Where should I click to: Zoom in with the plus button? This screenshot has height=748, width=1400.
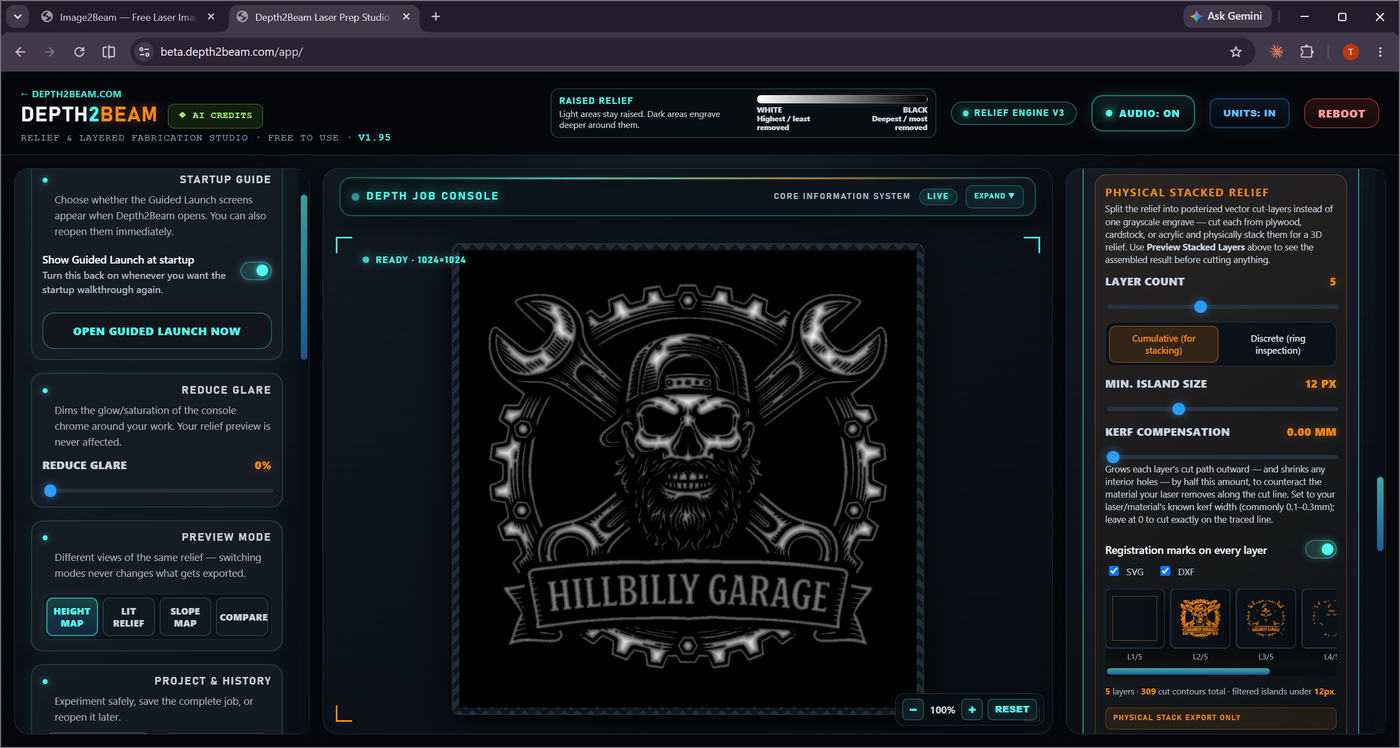point(972,709)
